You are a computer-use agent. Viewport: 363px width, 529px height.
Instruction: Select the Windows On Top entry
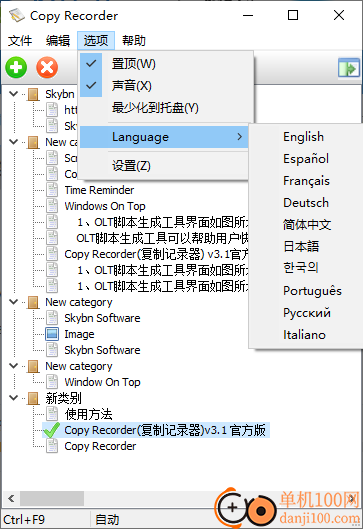click(x=105, y=206)
